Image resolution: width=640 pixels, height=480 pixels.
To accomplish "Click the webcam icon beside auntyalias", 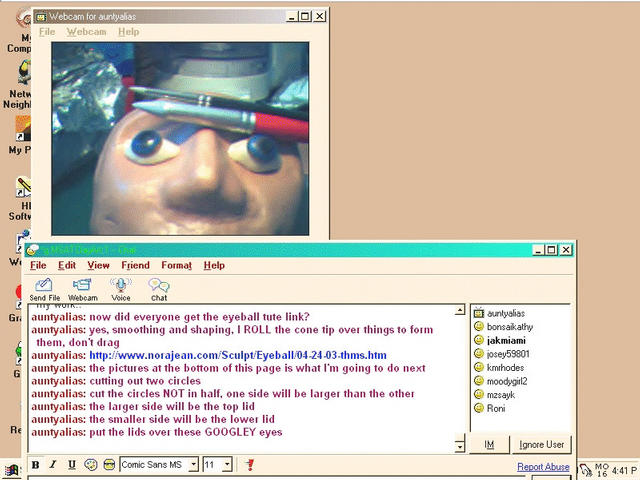I will (x=479, y=313).
